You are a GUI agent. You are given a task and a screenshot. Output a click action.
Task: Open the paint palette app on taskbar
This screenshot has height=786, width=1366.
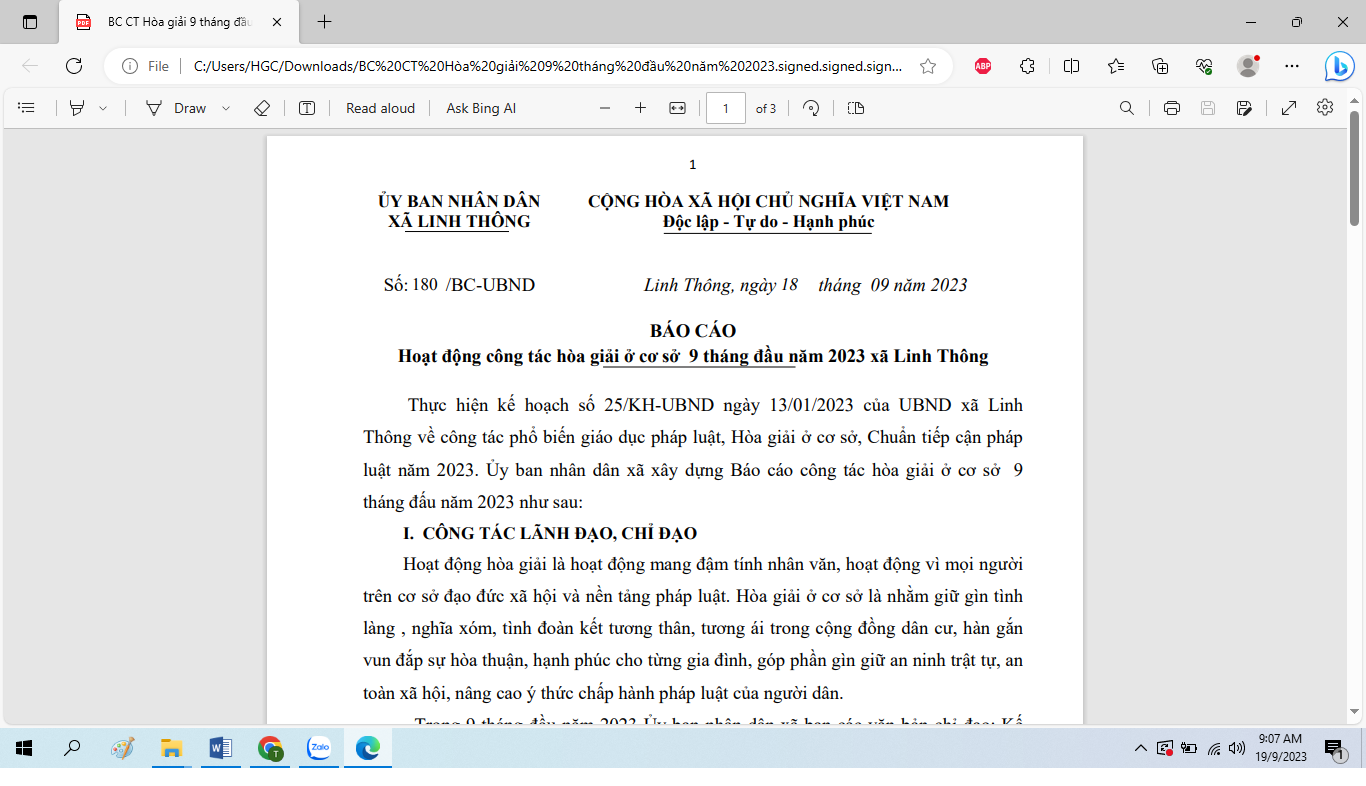point(122,748)
